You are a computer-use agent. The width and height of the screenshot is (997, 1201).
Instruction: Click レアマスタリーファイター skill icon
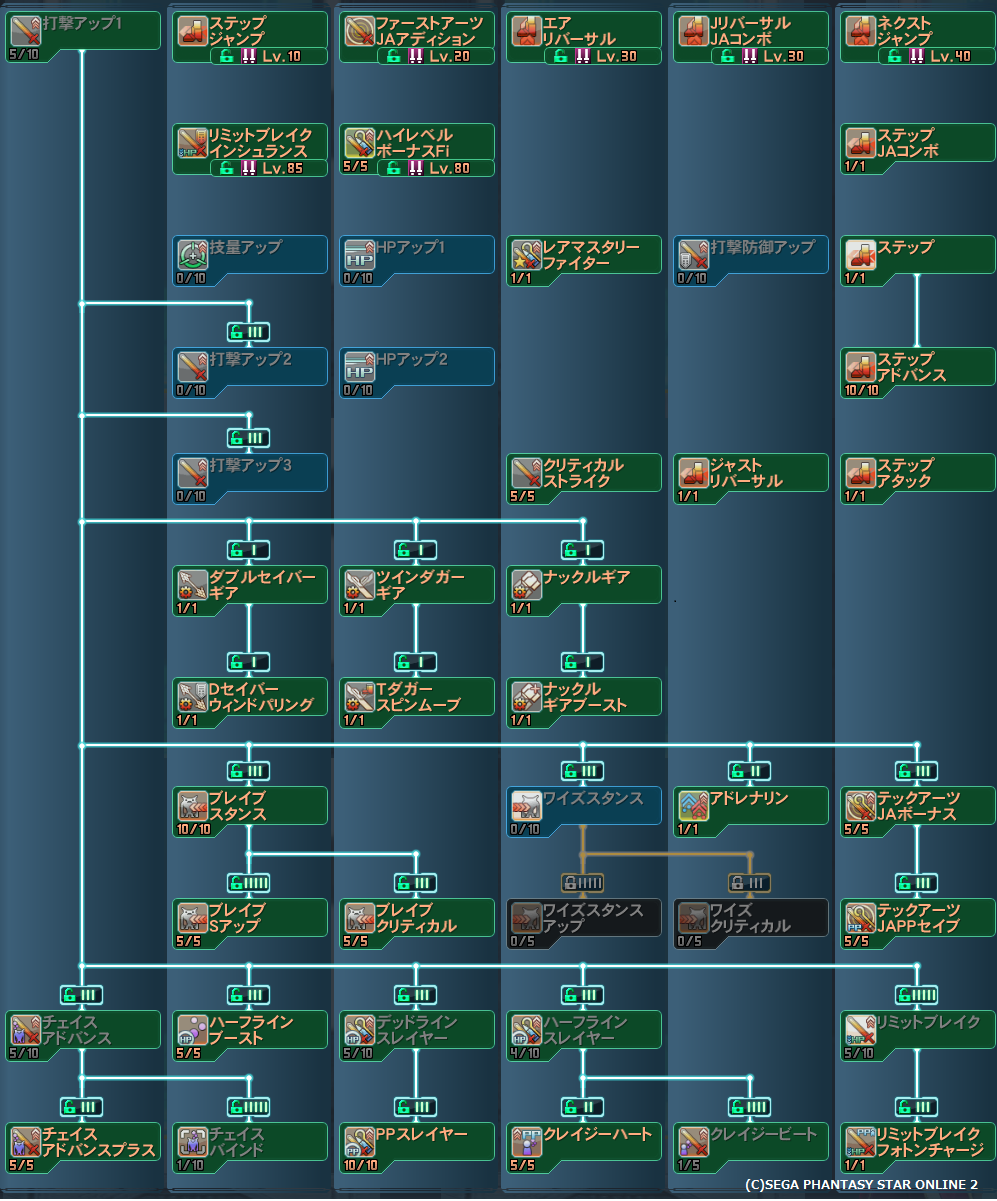(x=526, y=255)
